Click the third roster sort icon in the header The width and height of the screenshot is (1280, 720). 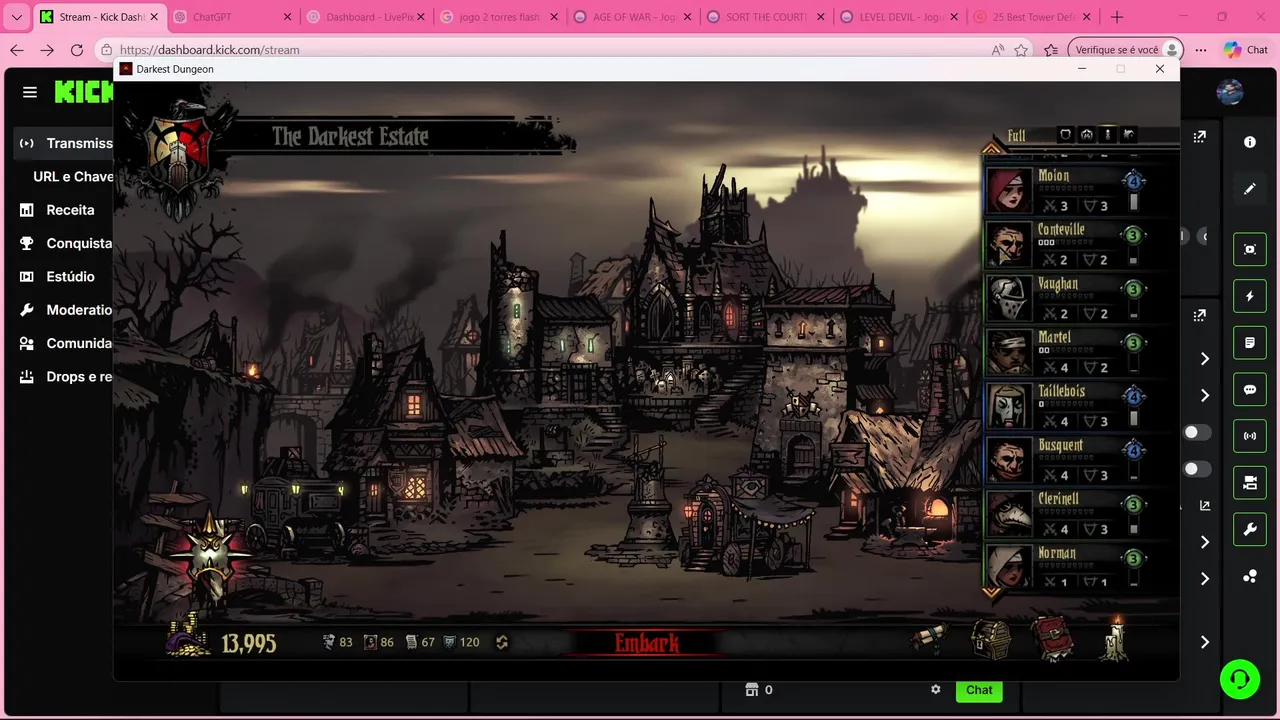tap(1108, 135)
